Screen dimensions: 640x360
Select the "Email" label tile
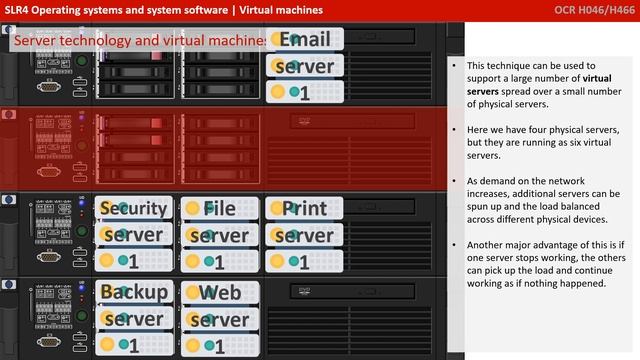(304, 39)
